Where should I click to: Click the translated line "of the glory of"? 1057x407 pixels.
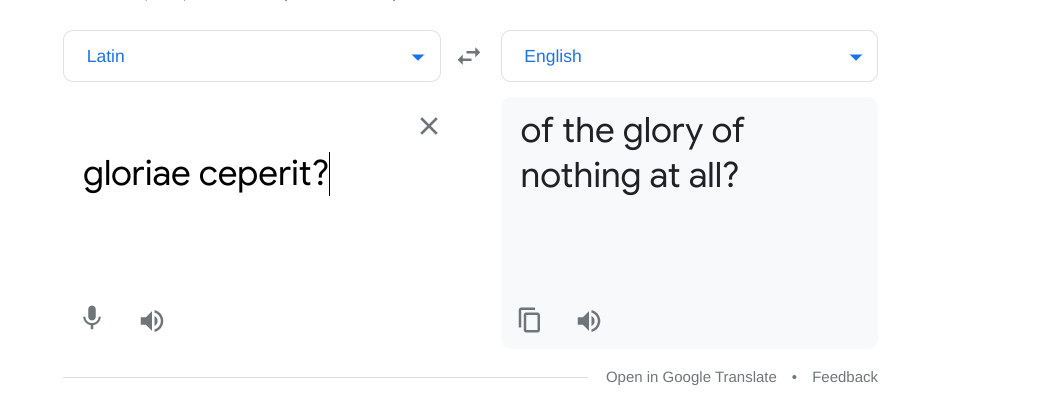(x=632, y=130)
